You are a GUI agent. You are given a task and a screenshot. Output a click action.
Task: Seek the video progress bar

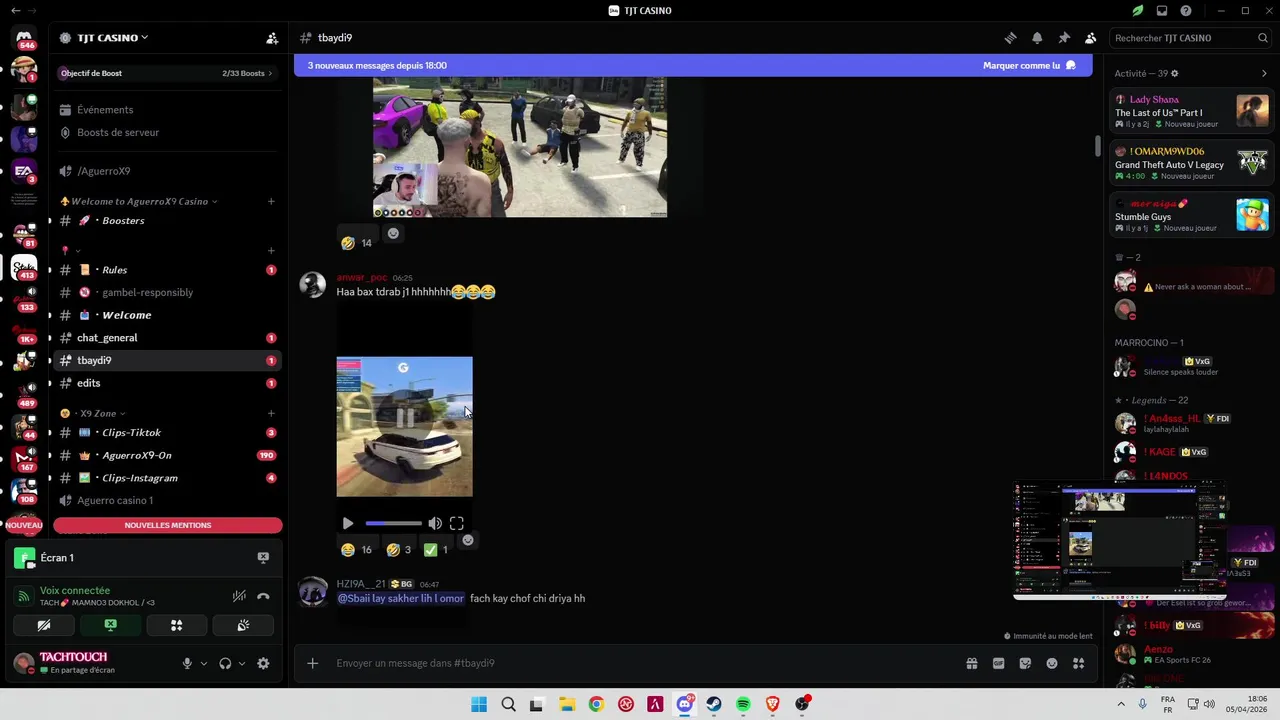pos(393,523)
